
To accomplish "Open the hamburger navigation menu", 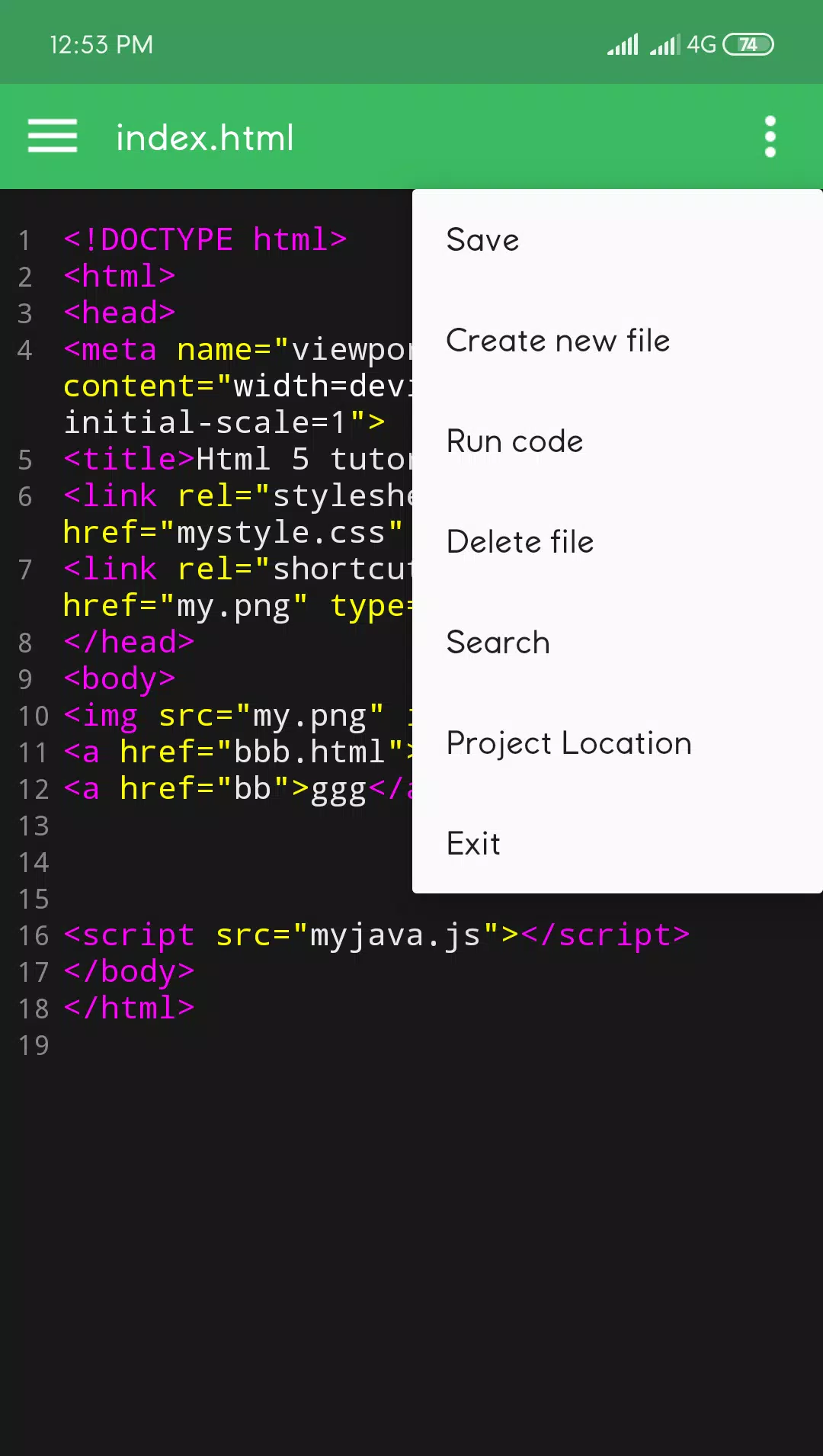I will (x=53, y=136).
